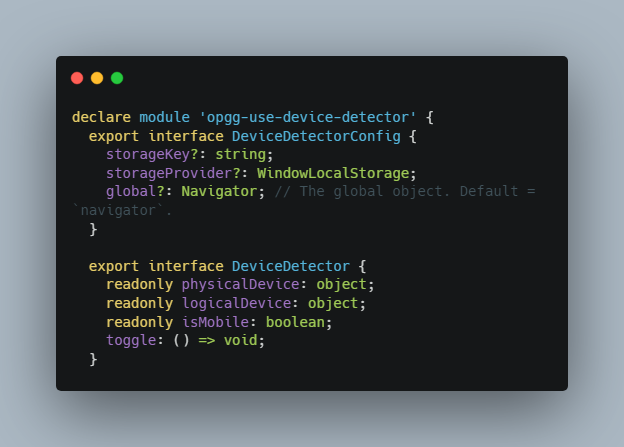The image size is (624, 447).
Task: Click the comment about global object
Action: 405,191
